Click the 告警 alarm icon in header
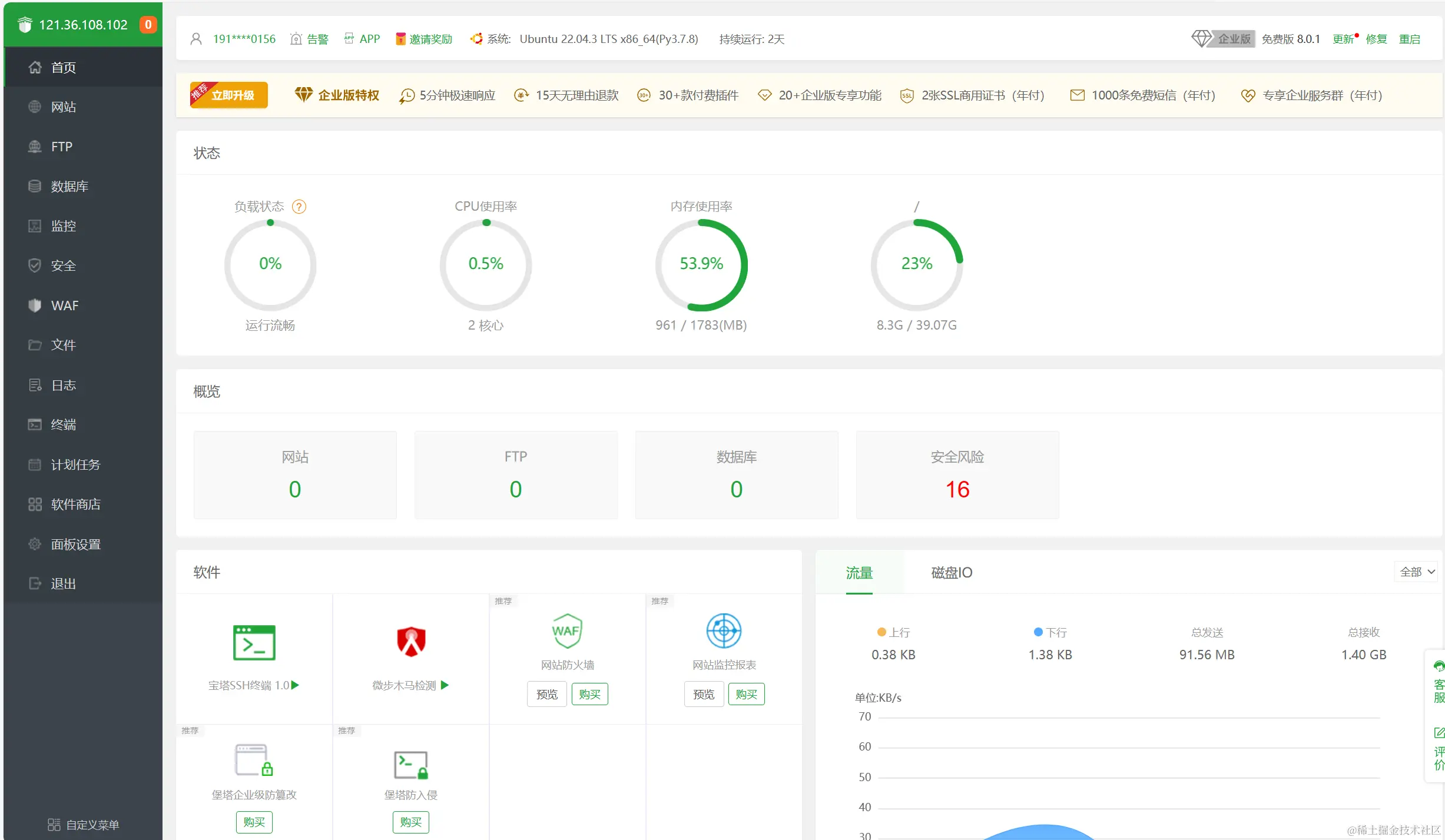Screen dimensions: 1445x840 (x=296, y=39)
